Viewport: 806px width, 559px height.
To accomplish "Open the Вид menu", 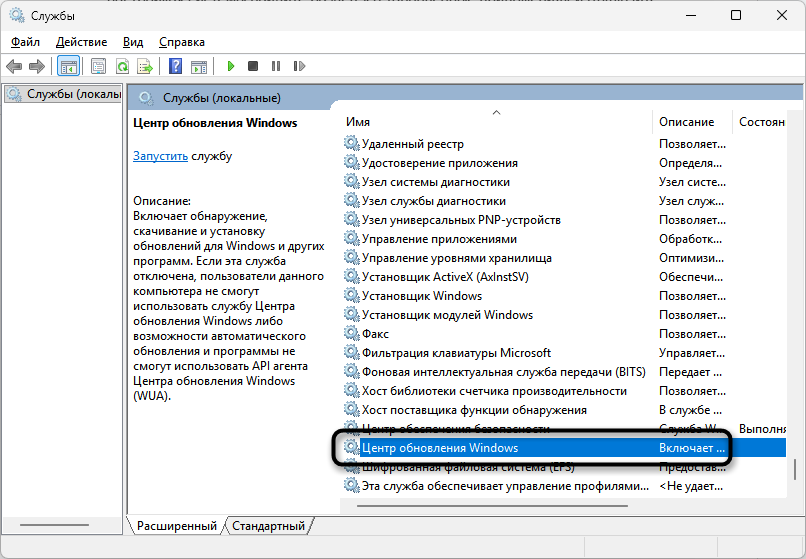I will 133,42.
